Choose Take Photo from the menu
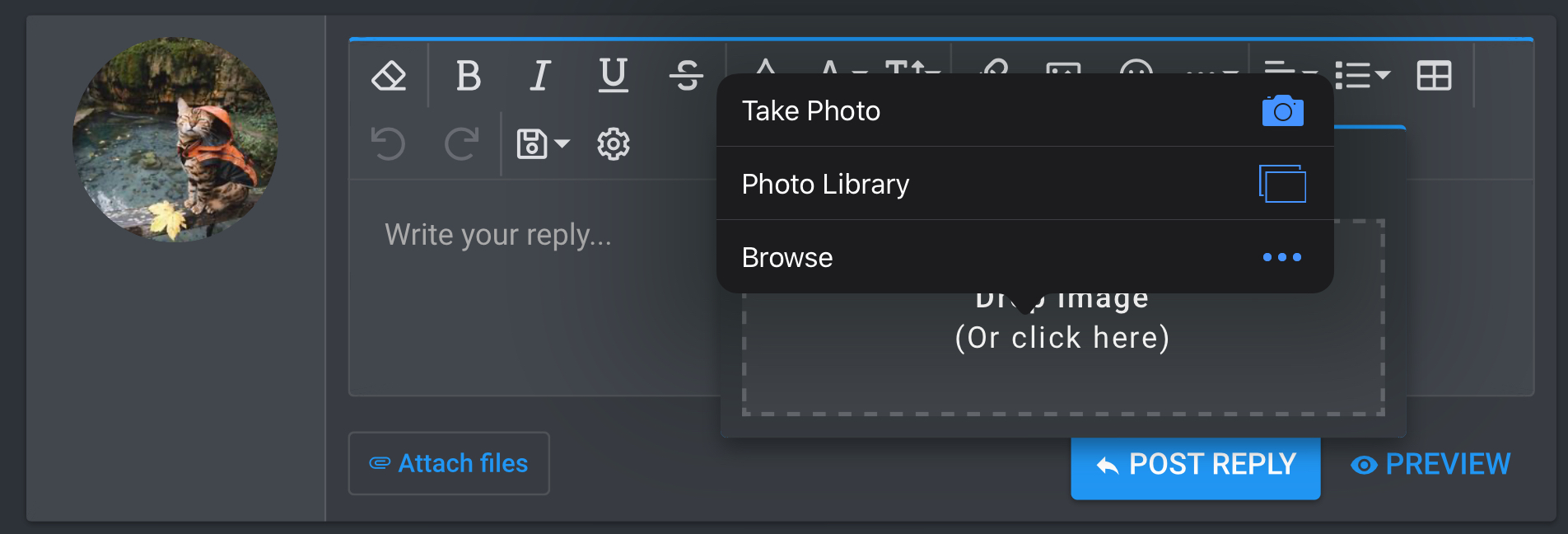This screenshot has width=1568, height=534. (1024, 110)
